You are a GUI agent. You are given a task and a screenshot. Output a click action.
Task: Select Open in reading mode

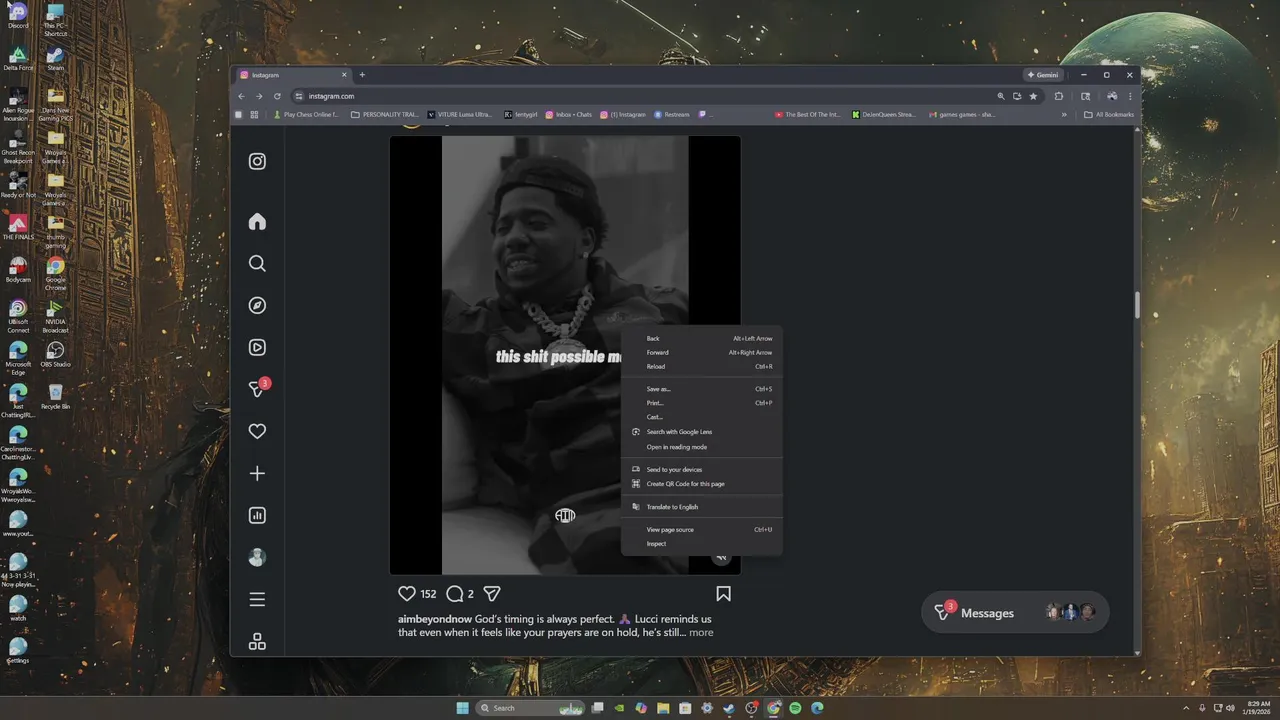coord(701,447)
